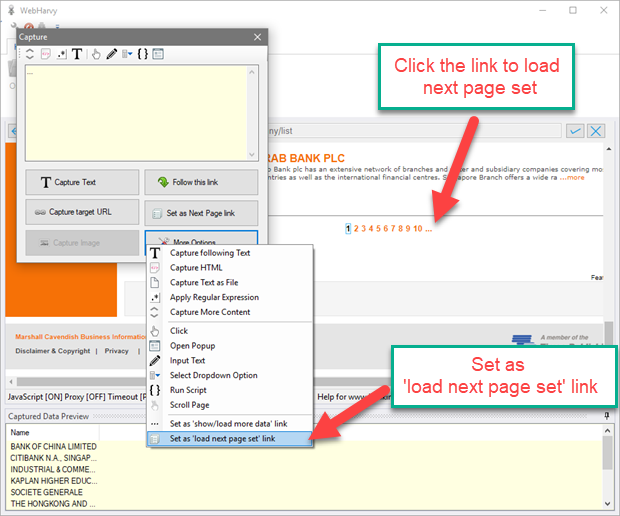620x516 pixels.
Task: Click the hand pointer Click icon
Action: coord(96,54)
